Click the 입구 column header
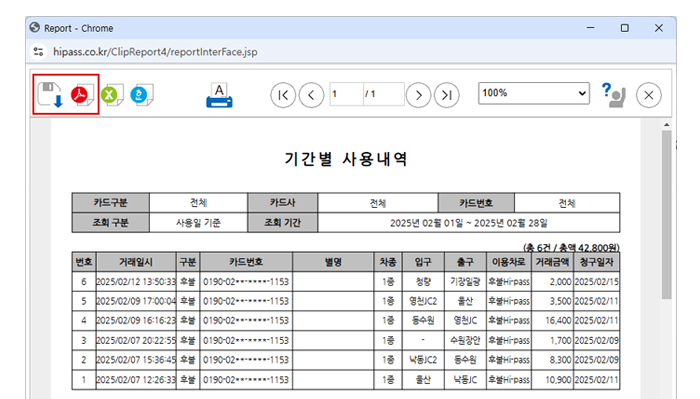This screenshot has width=700, height=399. [423, 262]
